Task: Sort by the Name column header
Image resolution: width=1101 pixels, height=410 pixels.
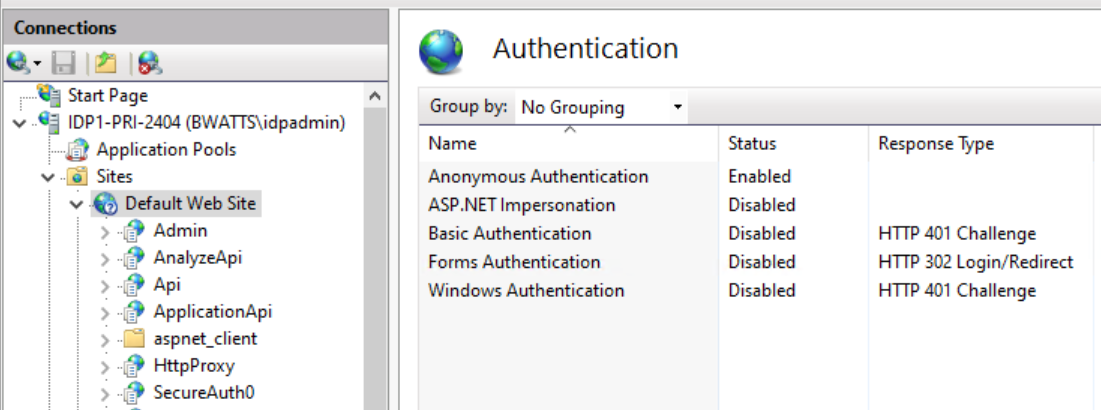Action: [x=568, y=144]
